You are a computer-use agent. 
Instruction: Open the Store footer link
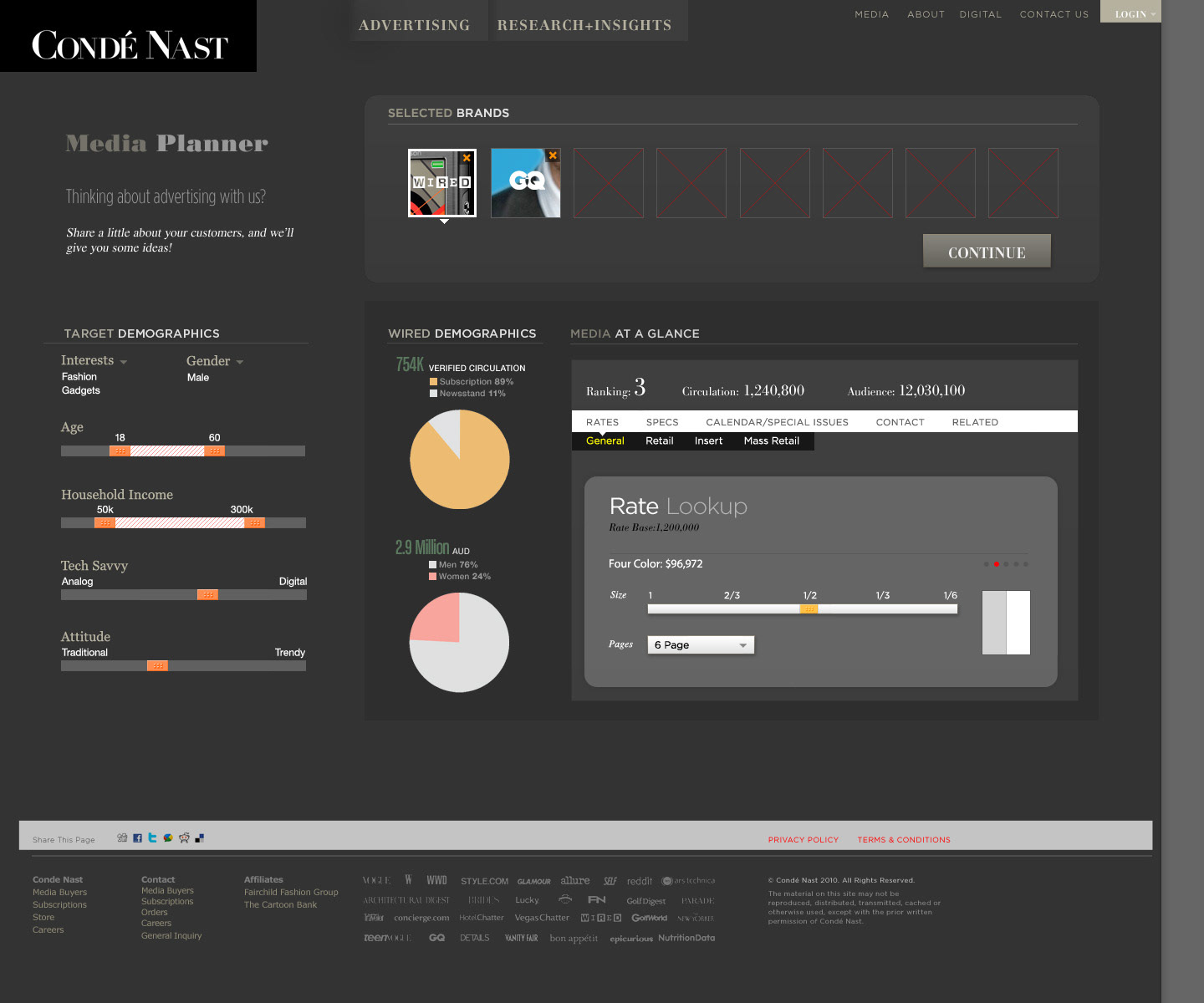(43, 917)
